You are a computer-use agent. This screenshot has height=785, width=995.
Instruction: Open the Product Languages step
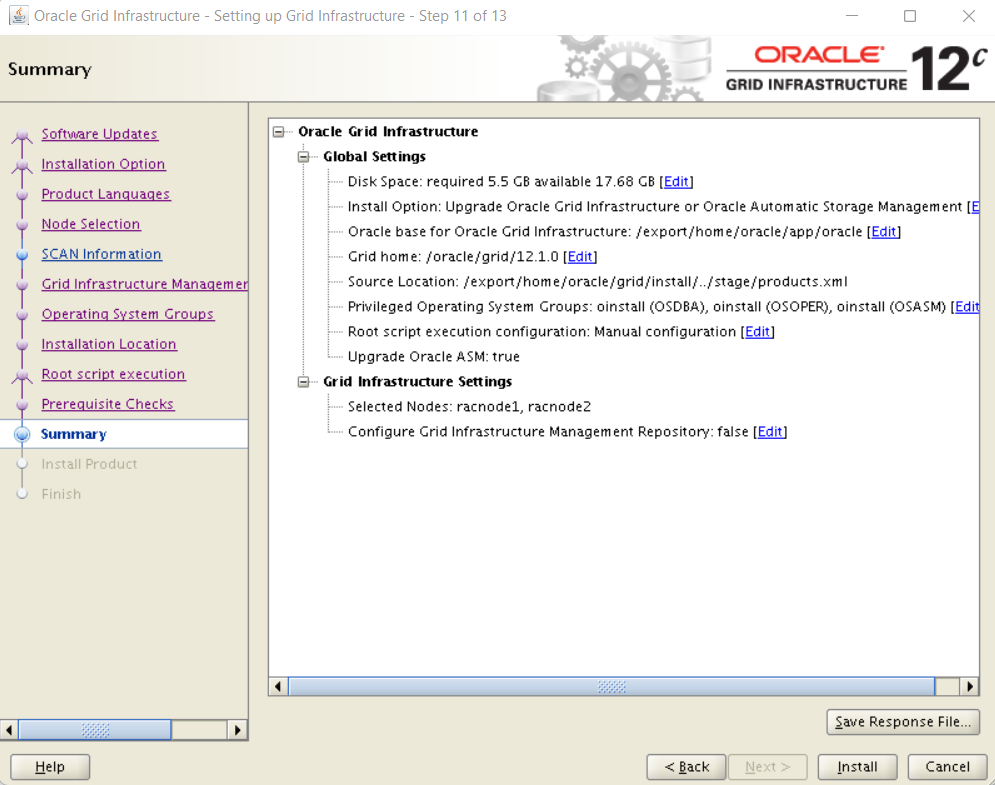106,194
